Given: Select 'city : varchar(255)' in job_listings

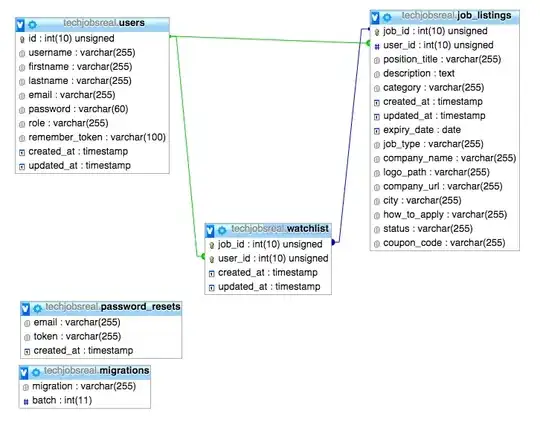Looking at the screenshot, I should point(445,200).
